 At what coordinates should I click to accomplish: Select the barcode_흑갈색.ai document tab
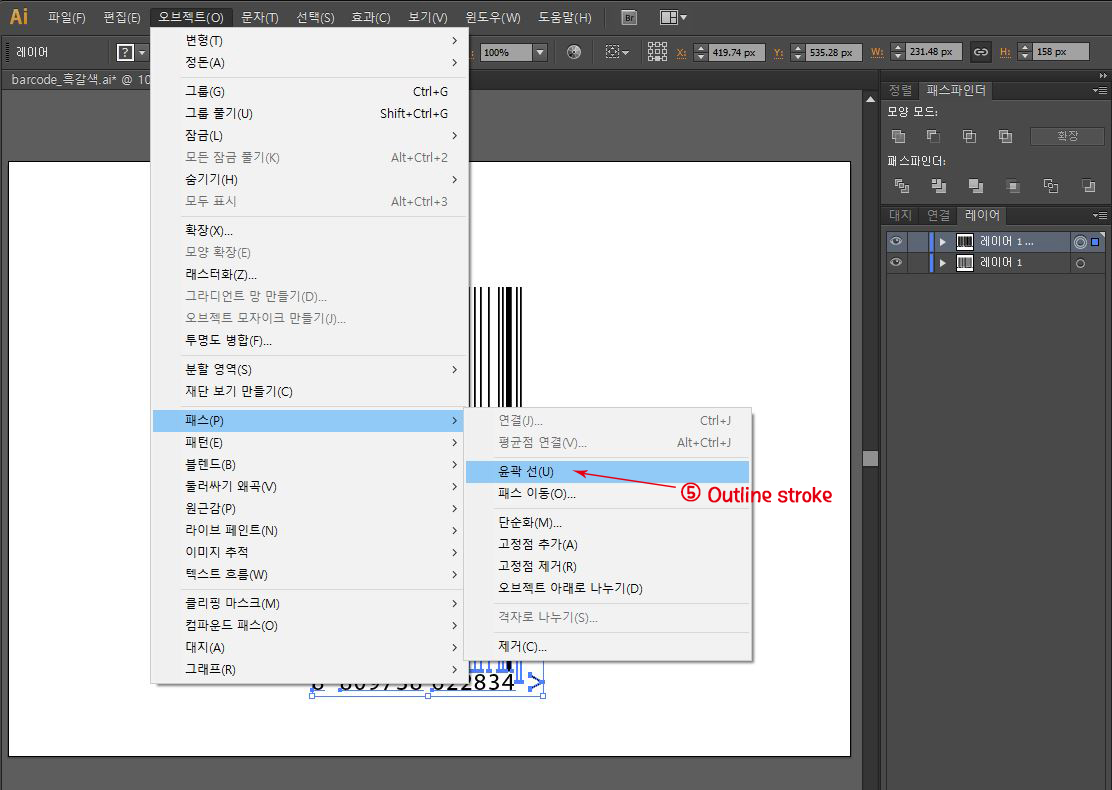click(x=79, y=79)
